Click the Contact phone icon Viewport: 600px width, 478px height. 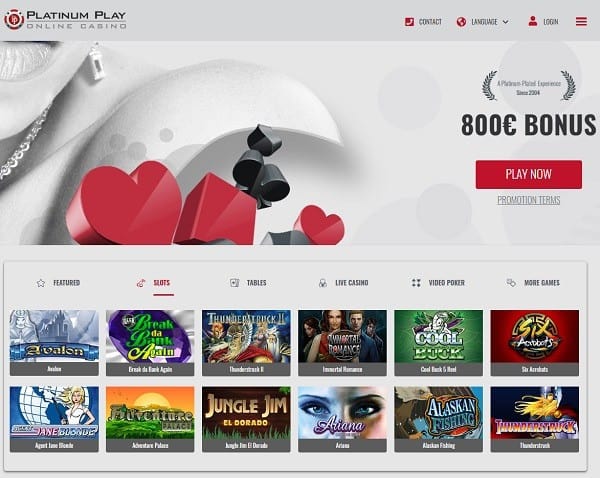click(x=409, y=22)
